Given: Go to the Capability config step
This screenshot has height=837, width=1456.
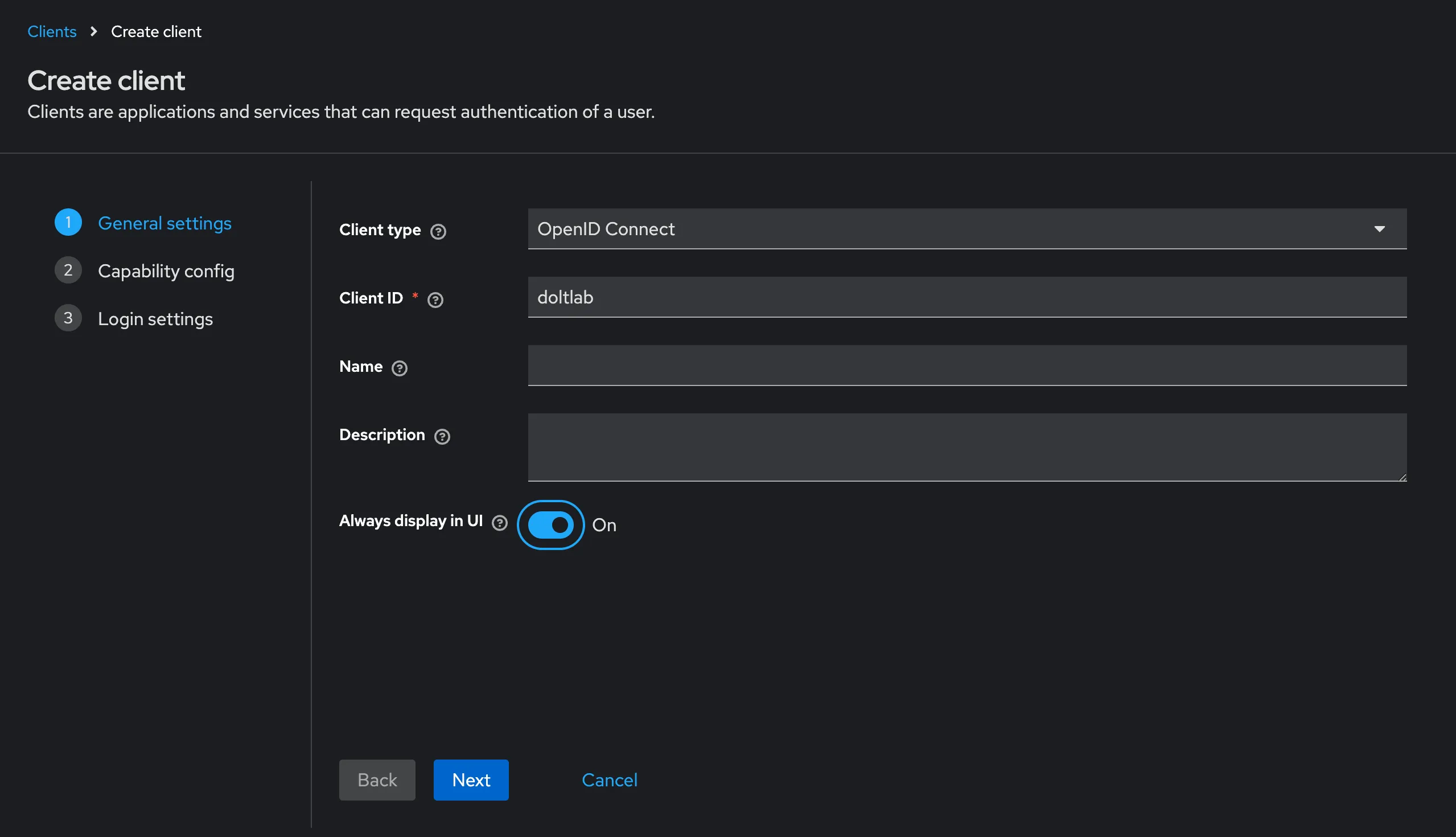Looking at the screenshot, I should click(x=166, y=271).
